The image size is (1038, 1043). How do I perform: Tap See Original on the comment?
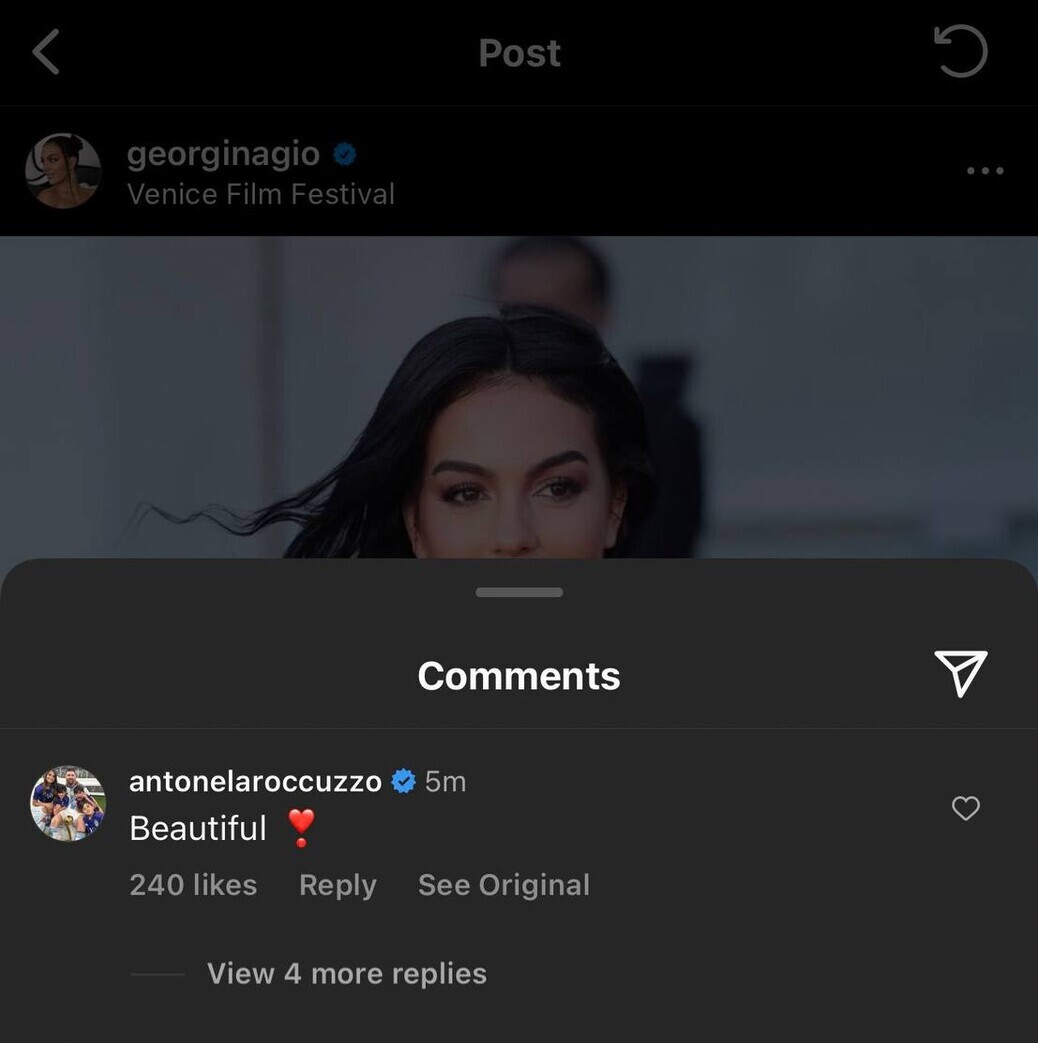click(503, 885)
